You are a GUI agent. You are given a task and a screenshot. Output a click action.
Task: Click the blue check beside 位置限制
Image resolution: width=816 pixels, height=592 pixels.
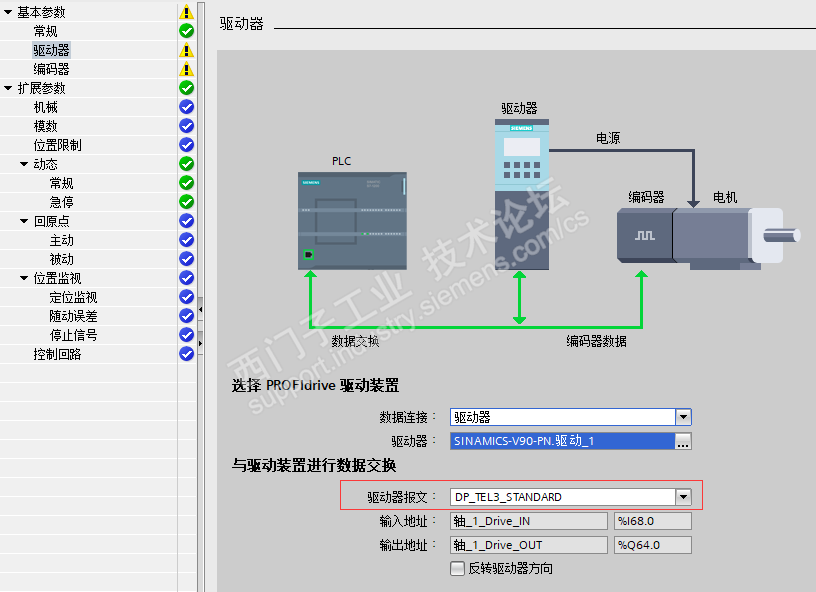click(186, 145)
